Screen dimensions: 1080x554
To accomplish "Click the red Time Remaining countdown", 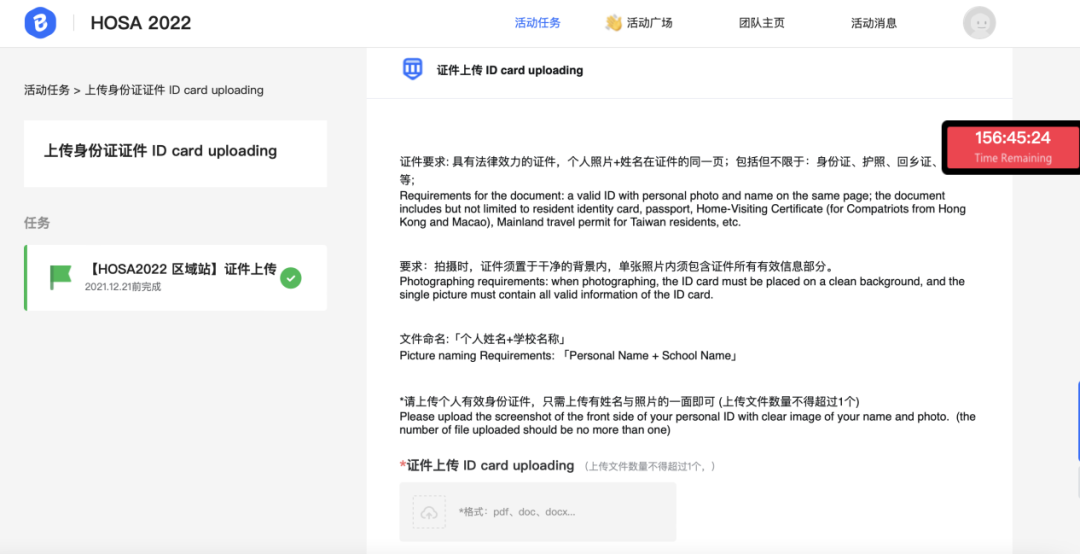I will tap(1012, 147).
